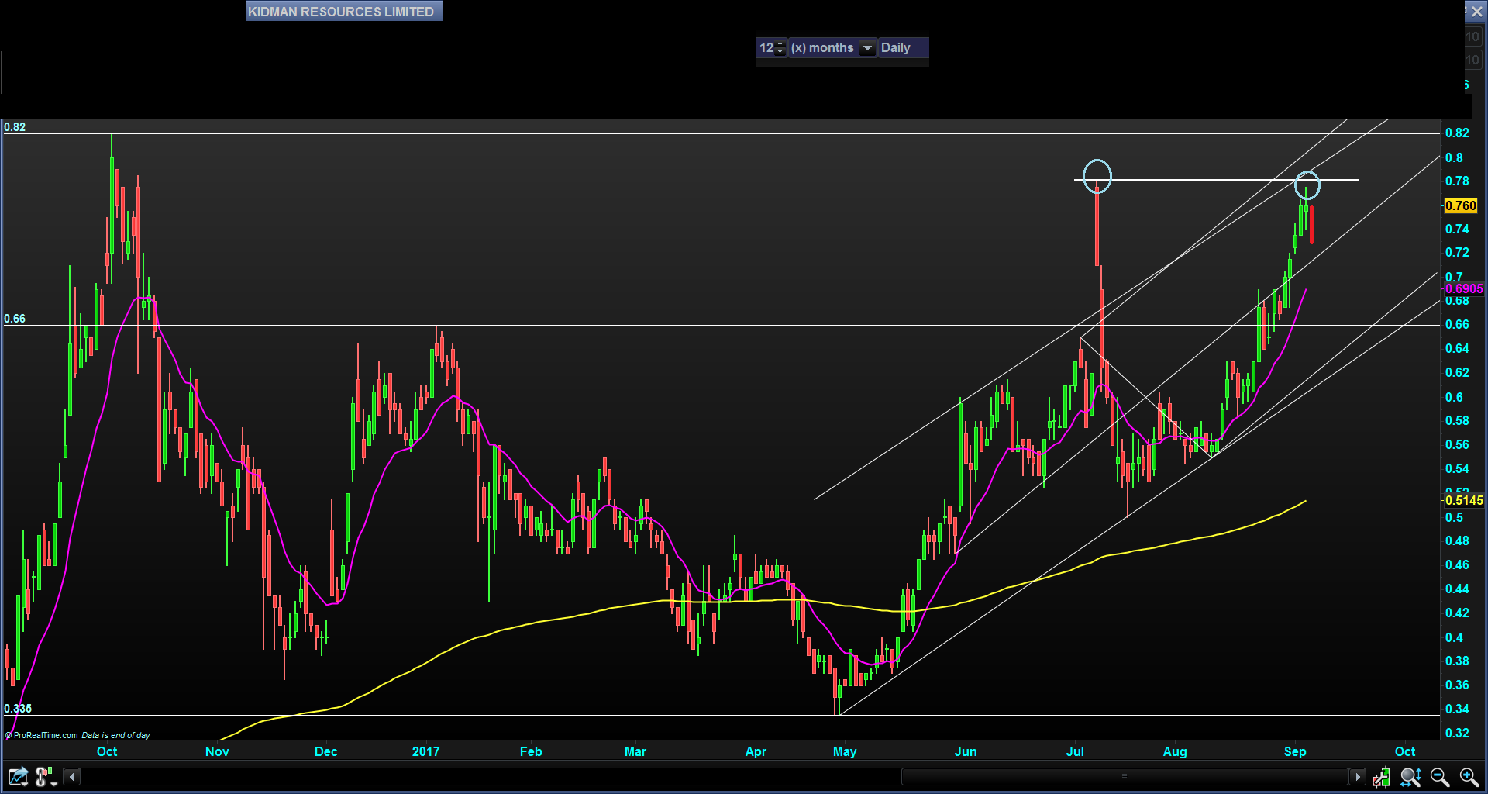Click the May label on time axis
This screenshot has height=794, width=1512.
(x=845, y=751)
